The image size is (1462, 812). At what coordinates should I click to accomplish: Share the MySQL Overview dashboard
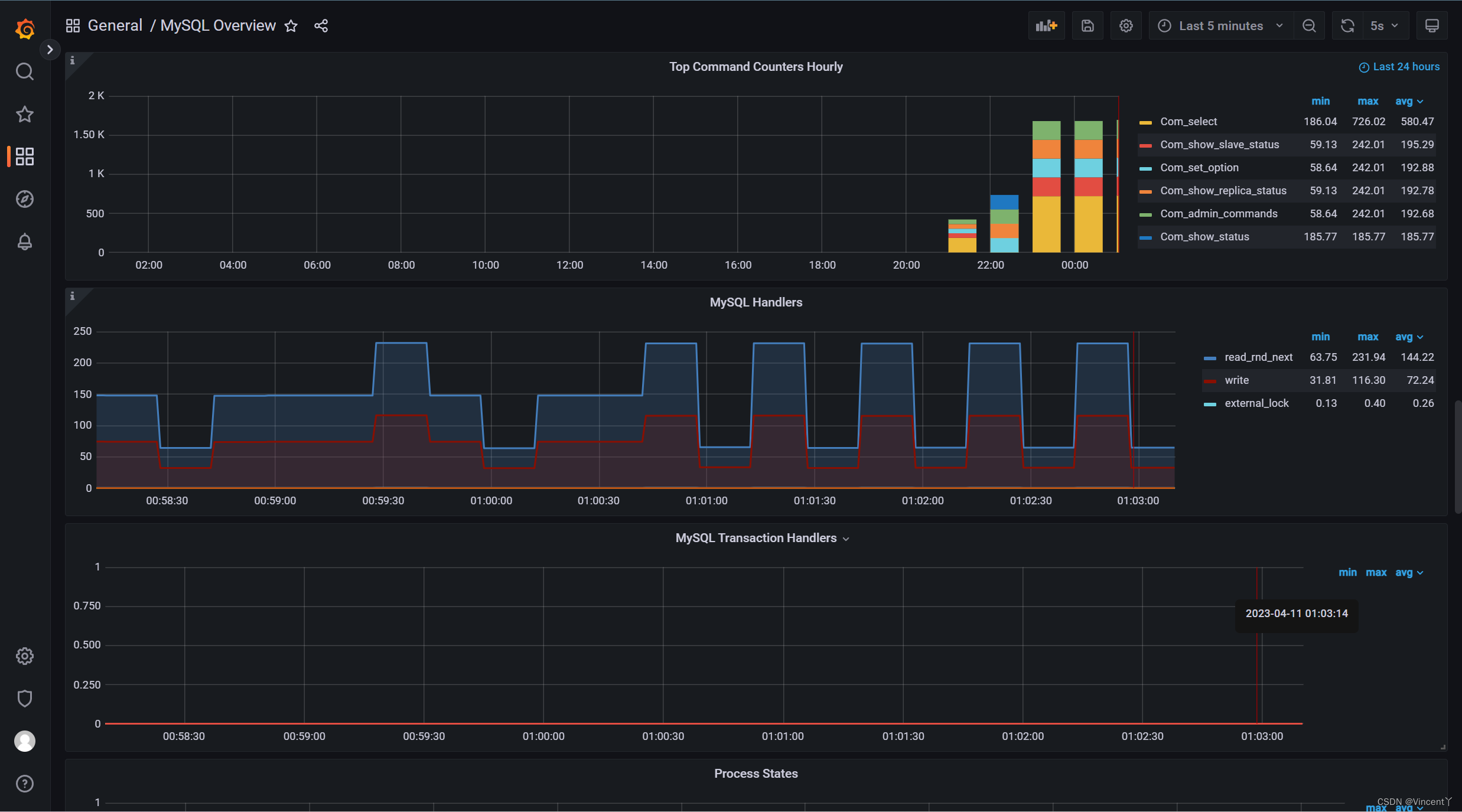point(320,25)
